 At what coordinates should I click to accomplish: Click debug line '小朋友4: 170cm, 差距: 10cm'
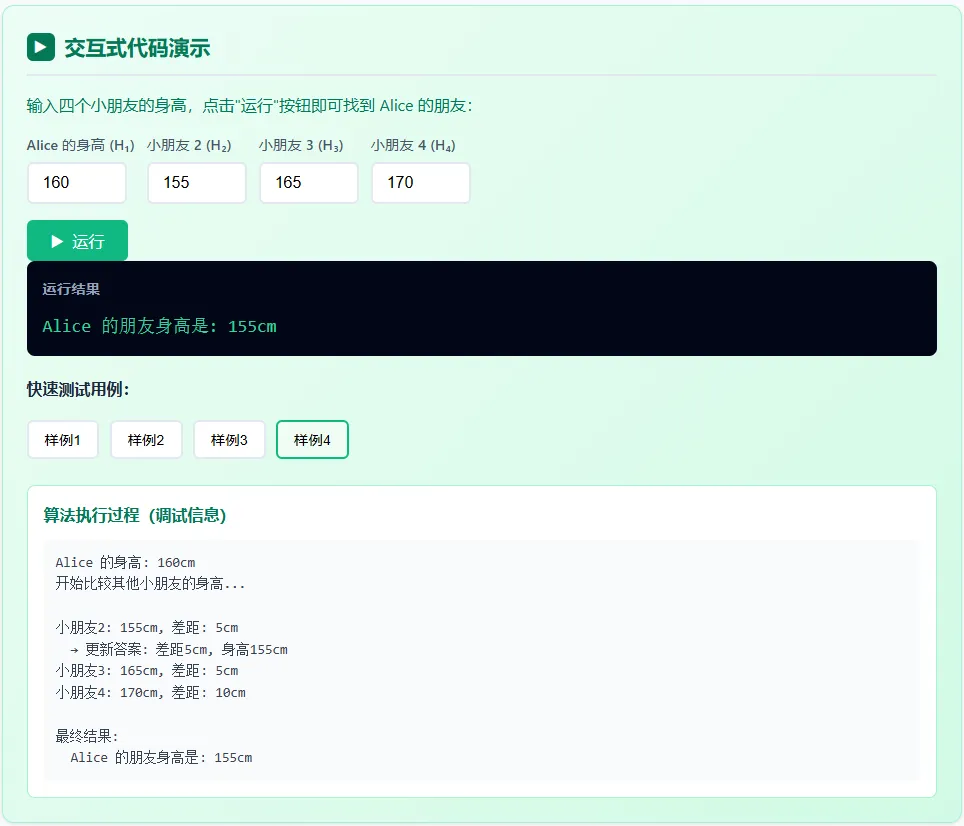[x=151, y=693]
